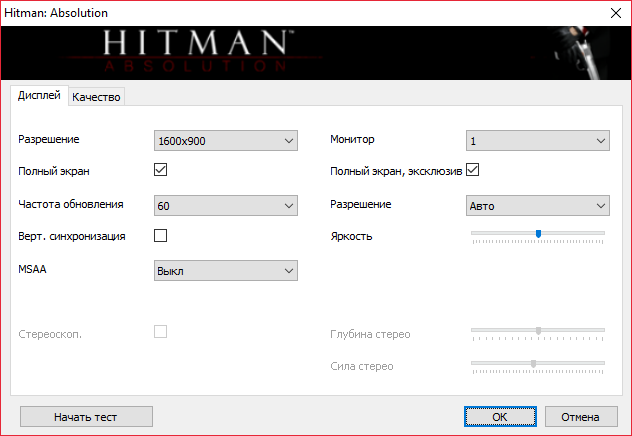Open the Частота обновления dropdown showing 60
Image resolution: width=632 pixels, height=436 pixels.
tap(226, 206)
